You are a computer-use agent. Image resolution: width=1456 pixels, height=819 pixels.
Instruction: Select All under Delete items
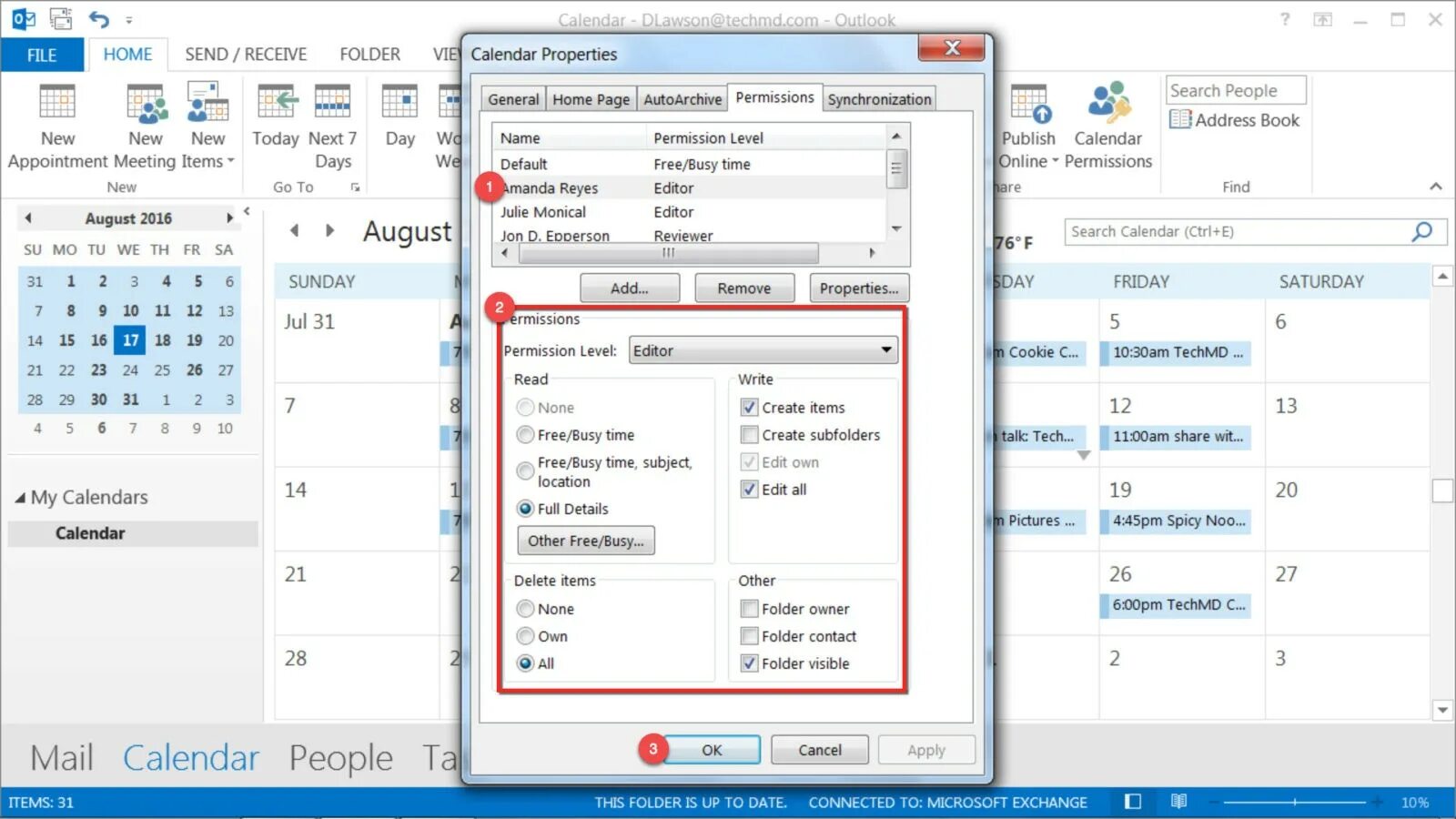pyautogui.click(x=525, y=663)
